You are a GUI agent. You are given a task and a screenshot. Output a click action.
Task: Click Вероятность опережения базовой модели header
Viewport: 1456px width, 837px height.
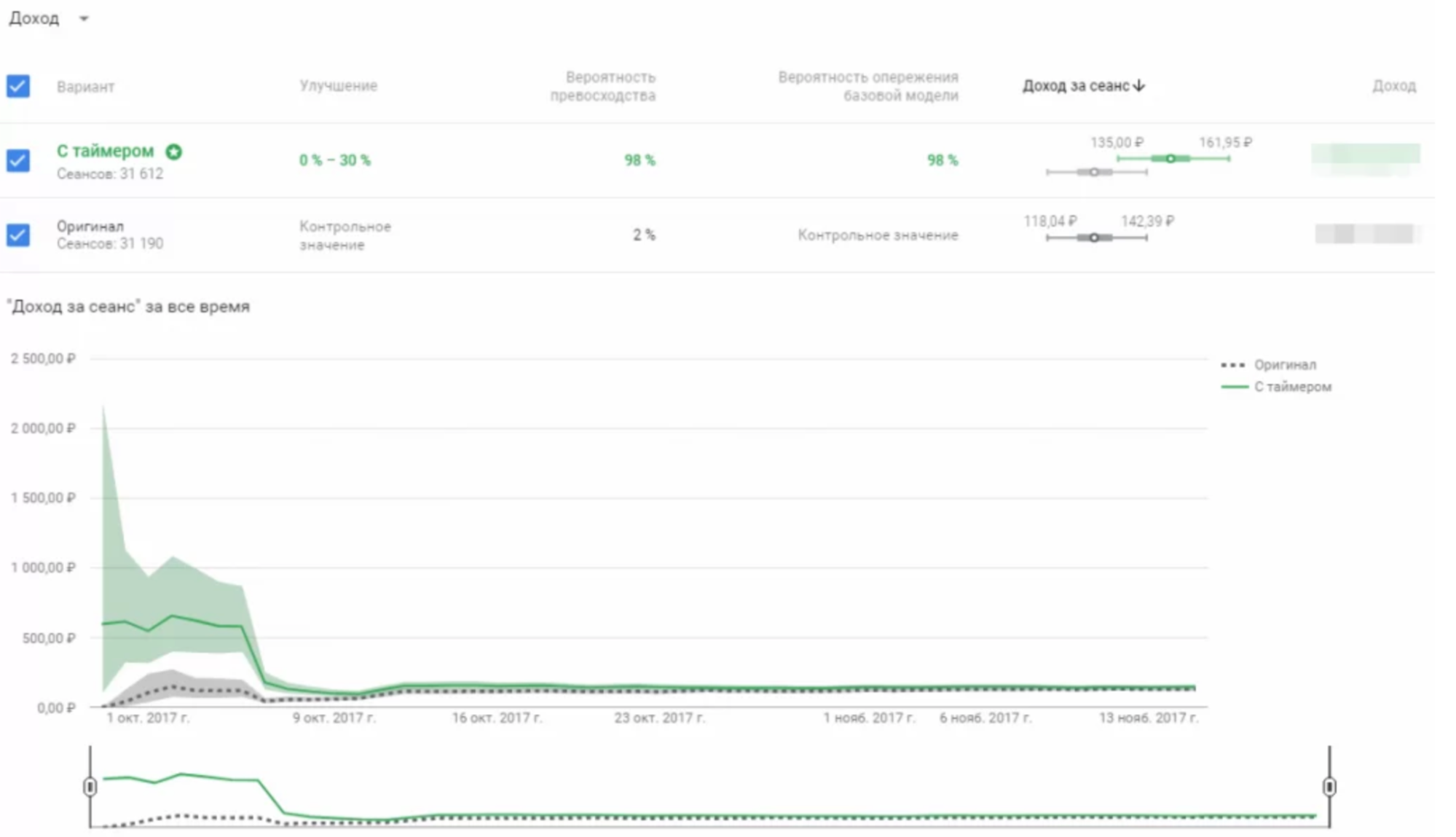(868, 86)
